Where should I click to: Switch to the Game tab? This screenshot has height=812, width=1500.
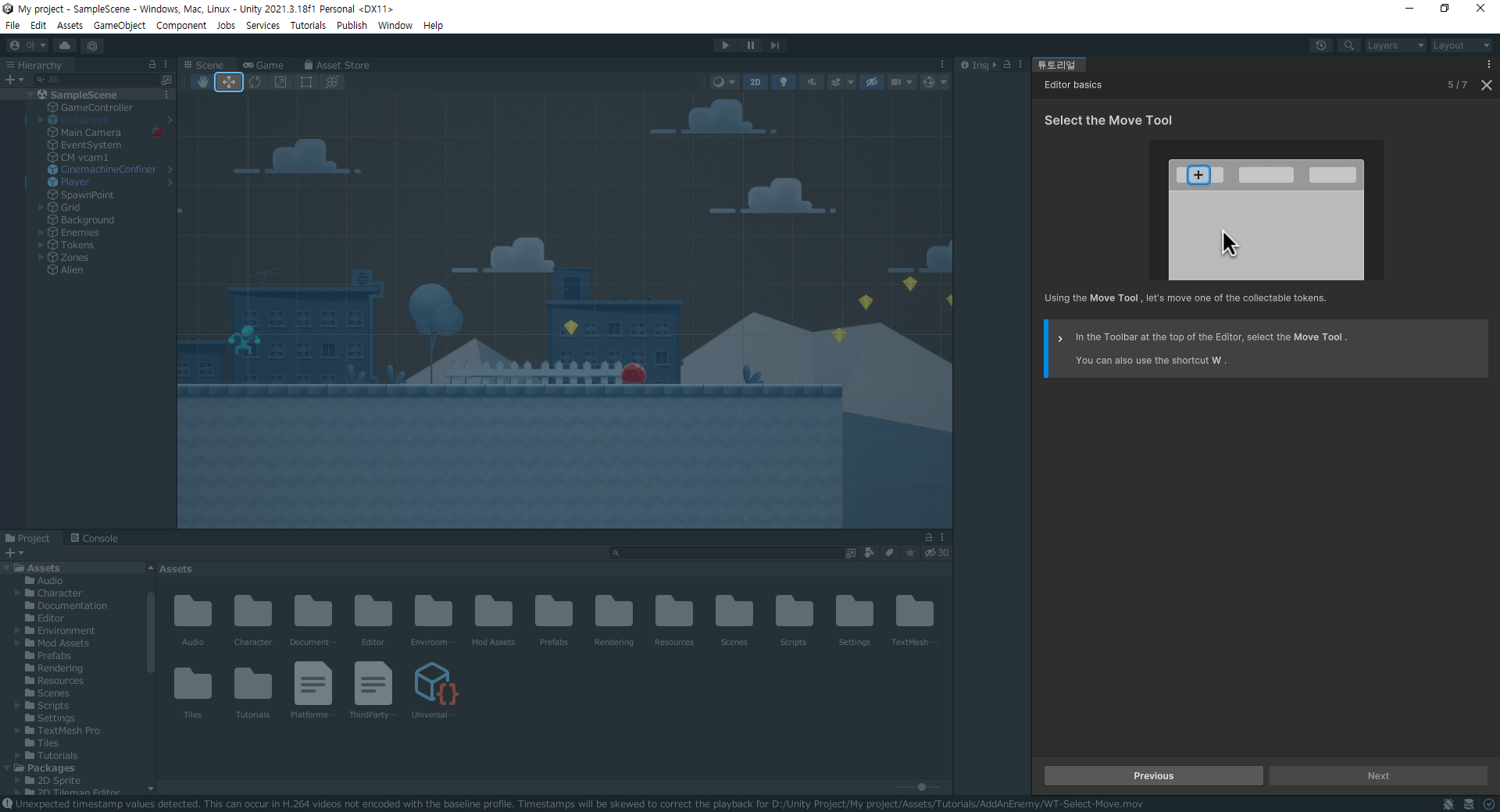pyautogui.click(x=263, y=65)
